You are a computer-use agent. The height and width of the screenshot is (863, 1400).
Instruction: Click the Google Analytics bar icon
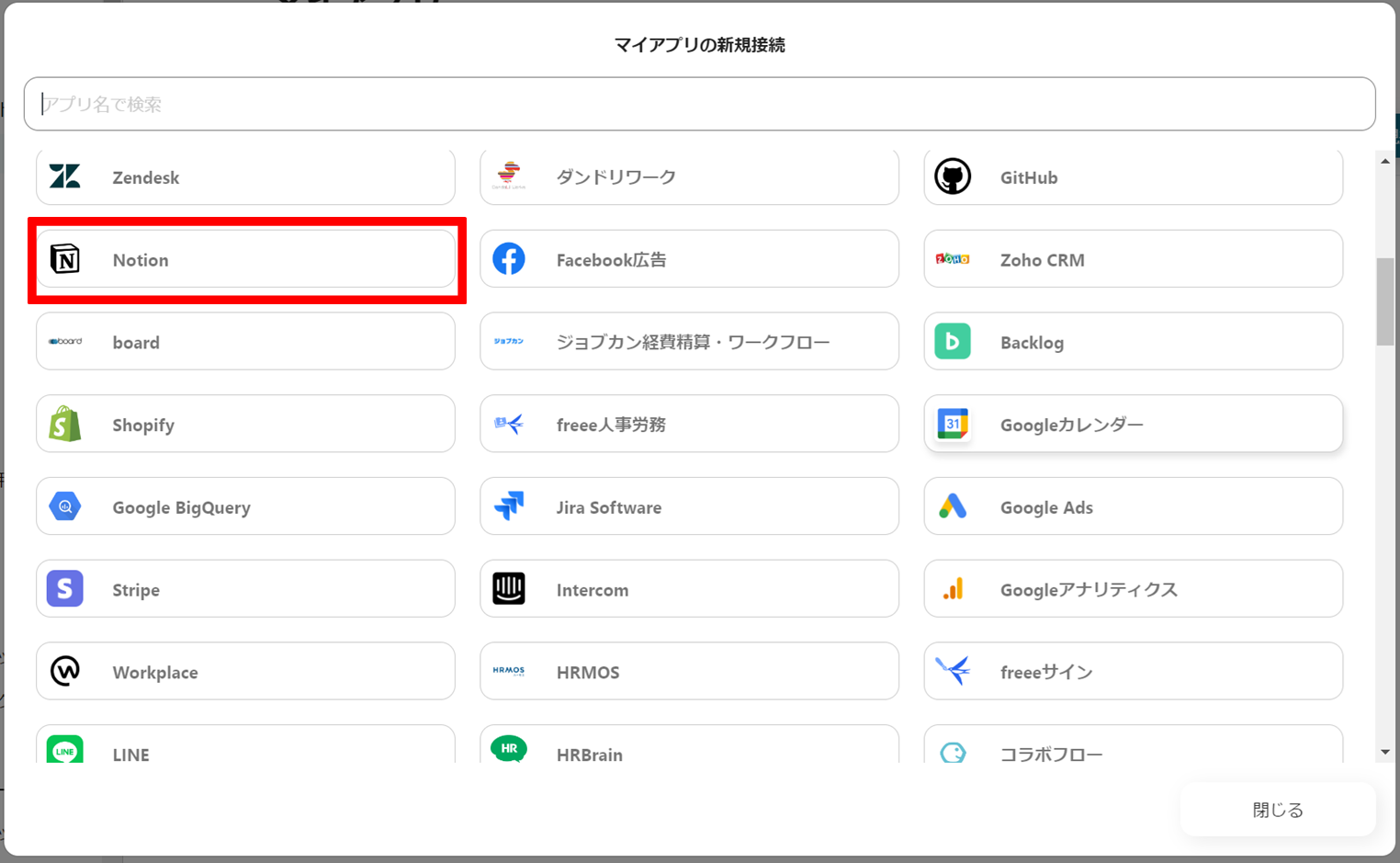(953, 588)
